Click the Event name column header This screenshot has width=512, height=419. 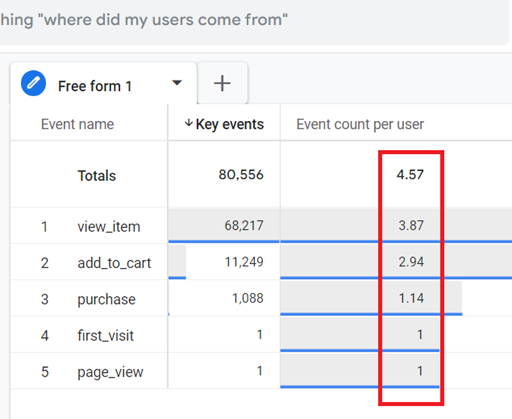[x=77, y=124]
